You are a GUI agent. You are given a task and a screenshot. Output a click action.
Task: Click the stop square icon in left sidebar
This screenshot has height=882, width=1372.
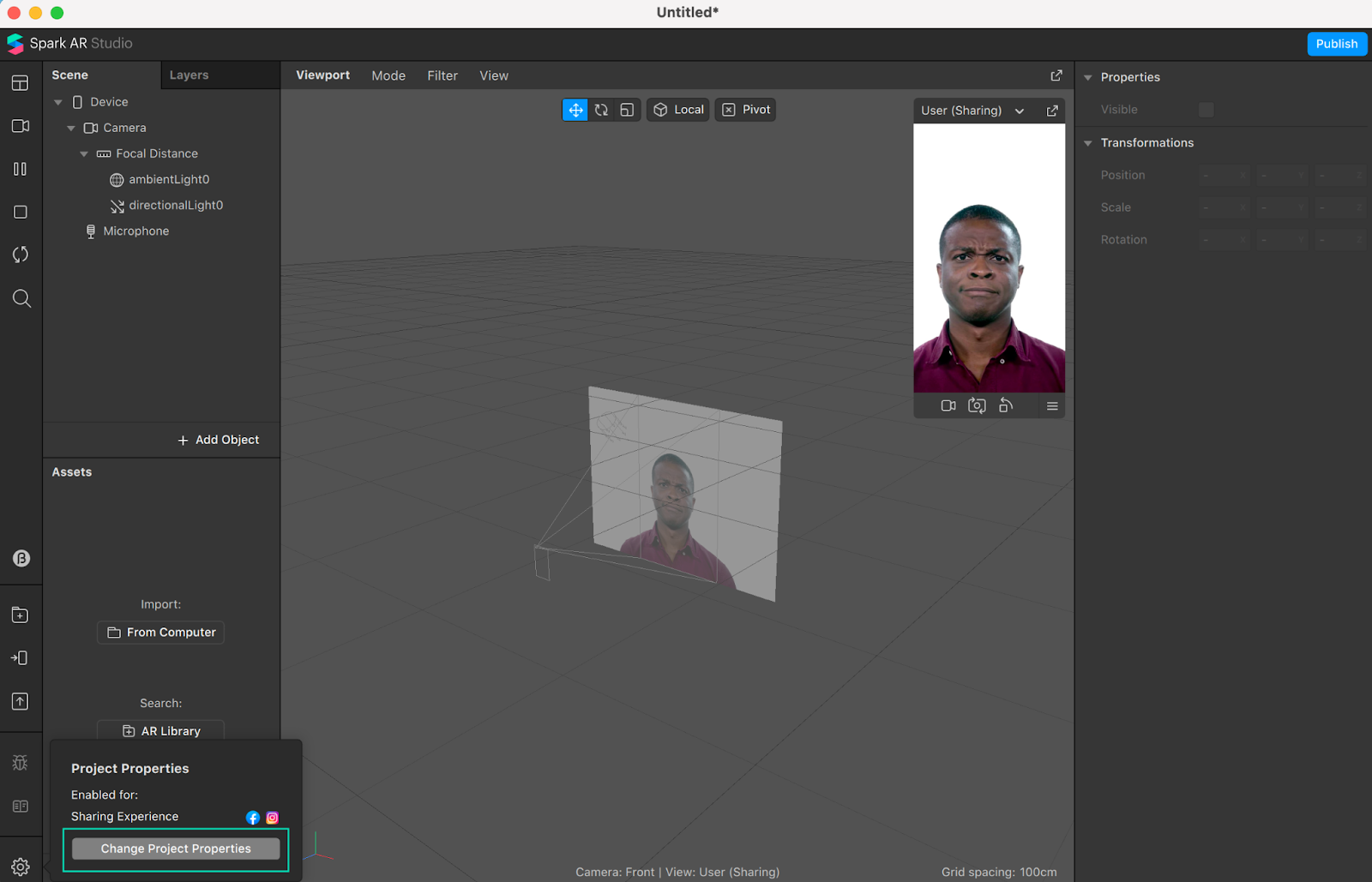click(21, 212)
